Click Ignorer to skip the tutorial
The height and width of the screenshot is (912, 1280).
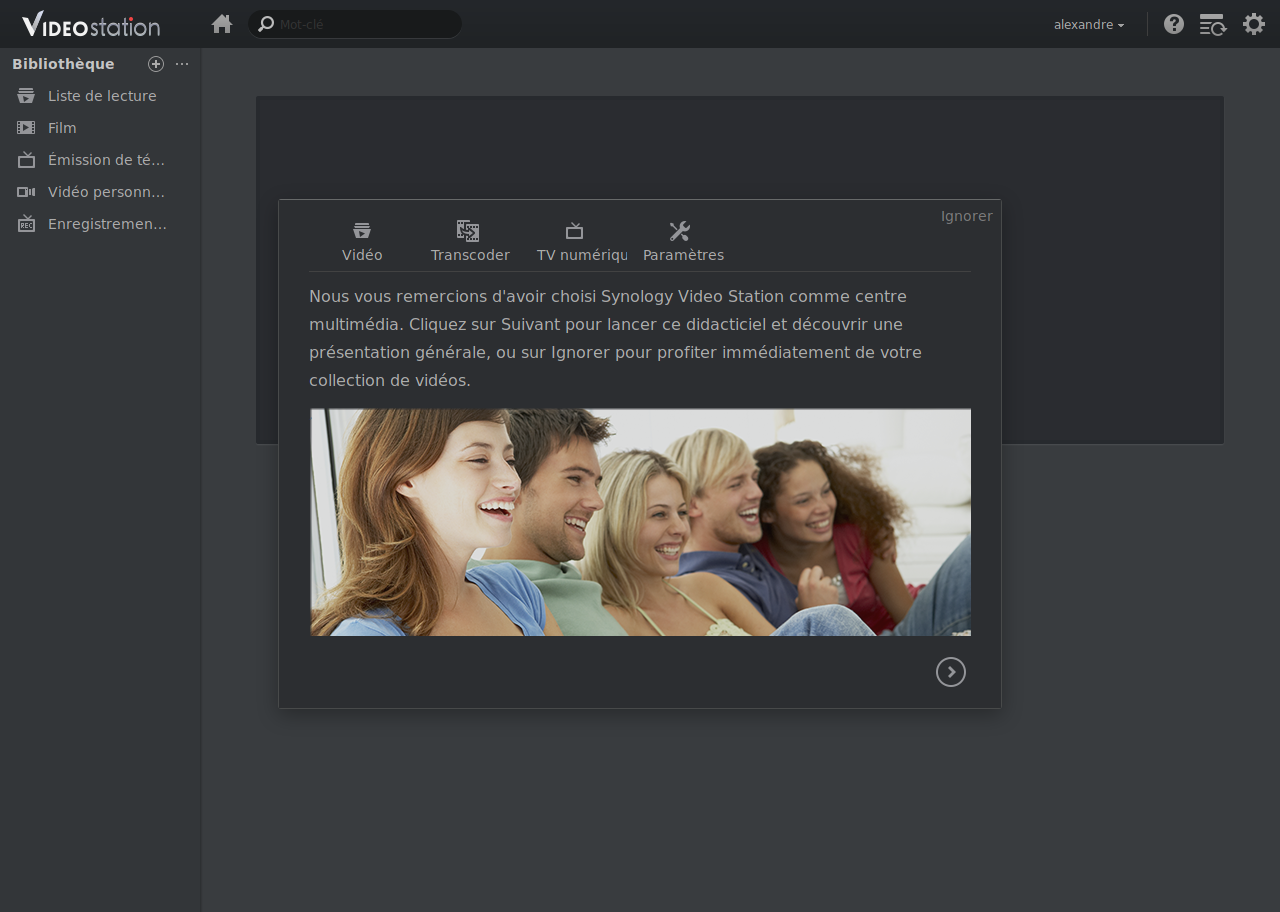point(966,216)
